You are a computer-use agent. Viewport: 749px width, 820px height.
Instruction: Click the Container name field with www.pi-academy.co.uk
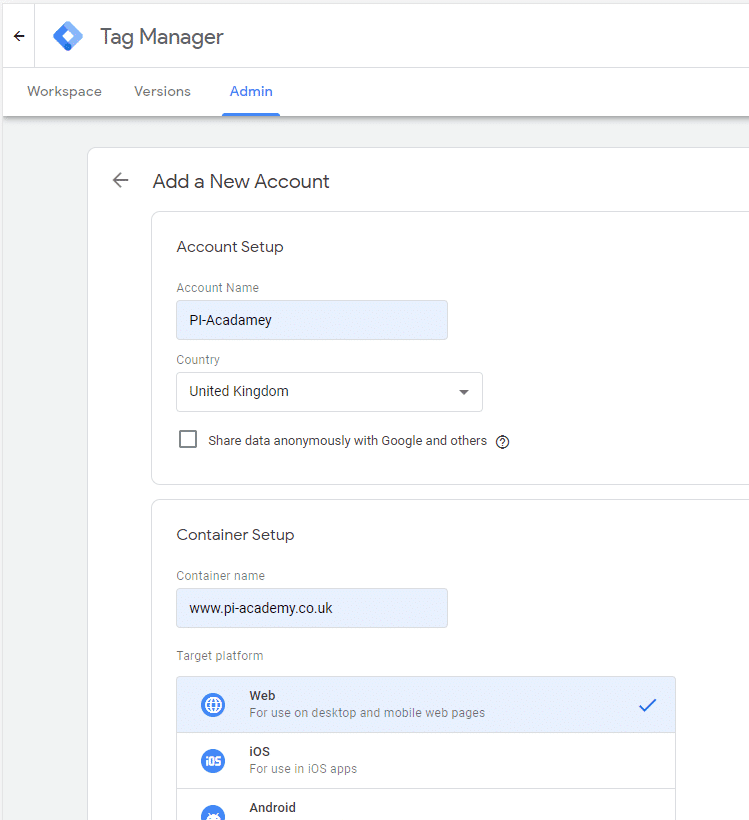click(x=312, y=608)
